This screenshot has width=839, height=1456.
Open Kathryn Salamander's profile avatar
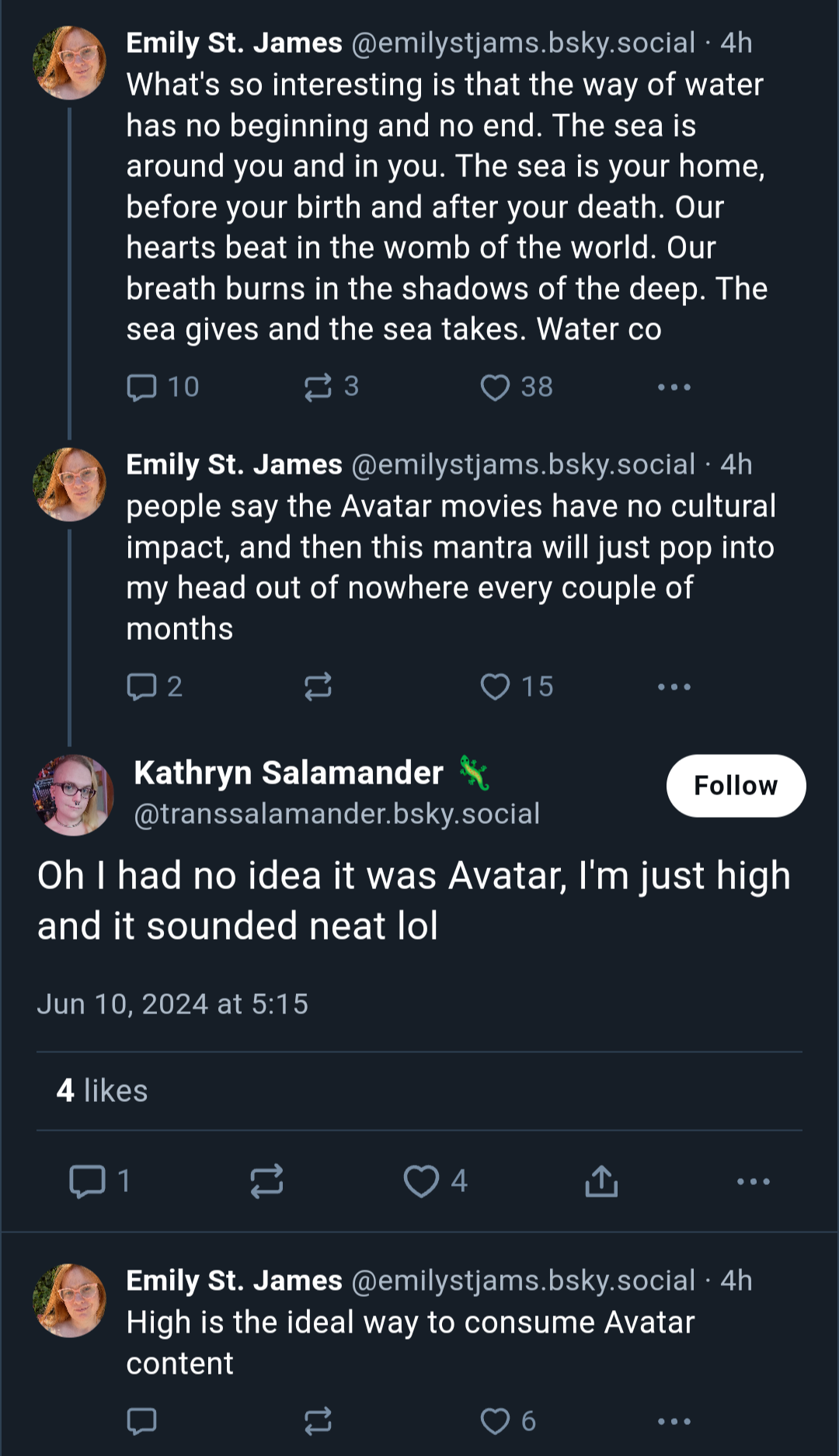73,795
